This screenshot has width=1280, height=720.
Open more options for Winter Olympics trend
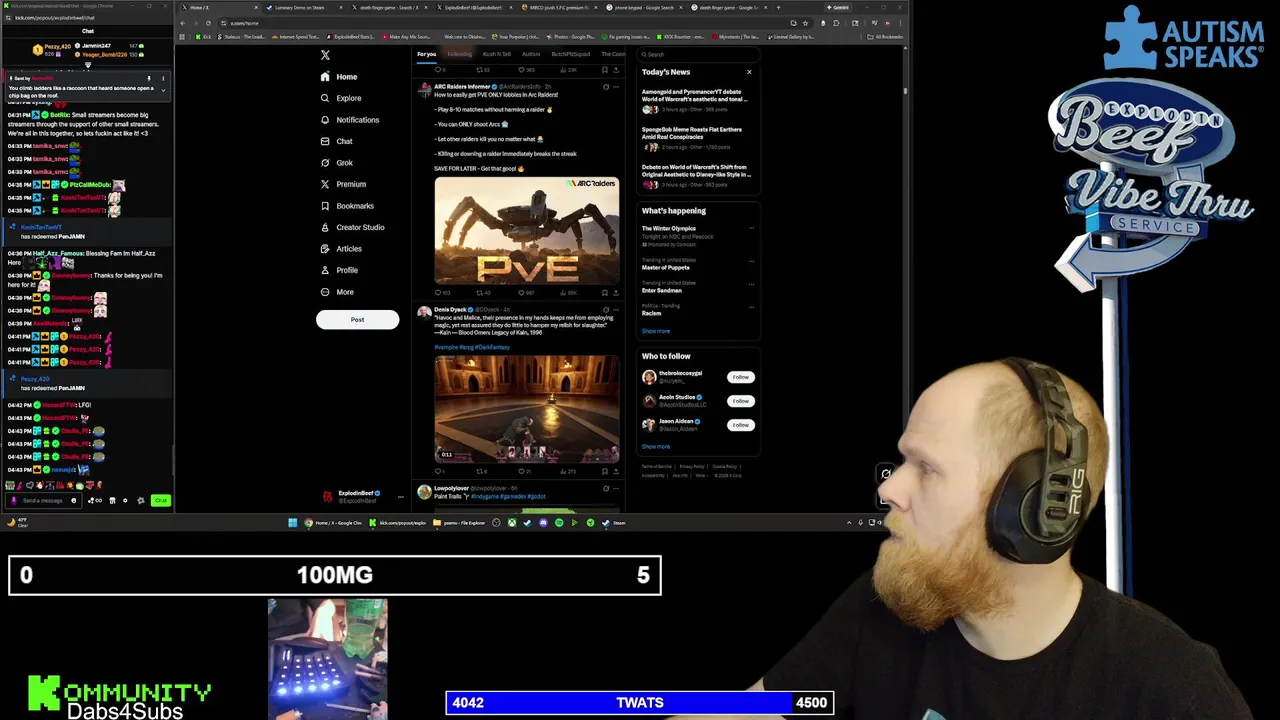[x=751, y=228]
